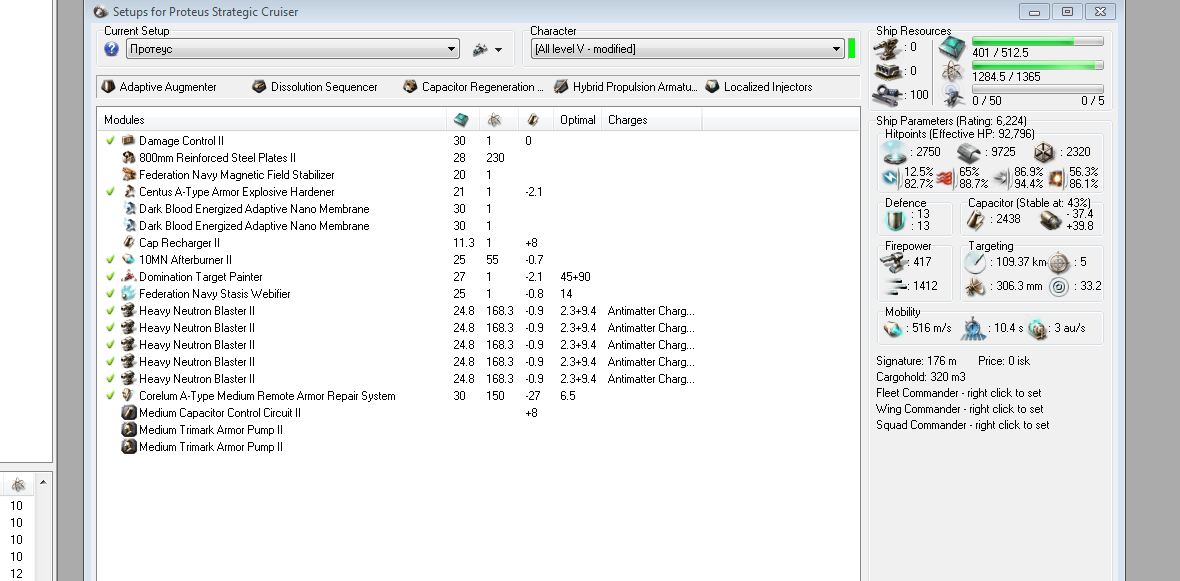The height and width of the screenshot is (581, 1180).
Task: Click the Cap Recharger II module icon
Action: tap(128, 242)
